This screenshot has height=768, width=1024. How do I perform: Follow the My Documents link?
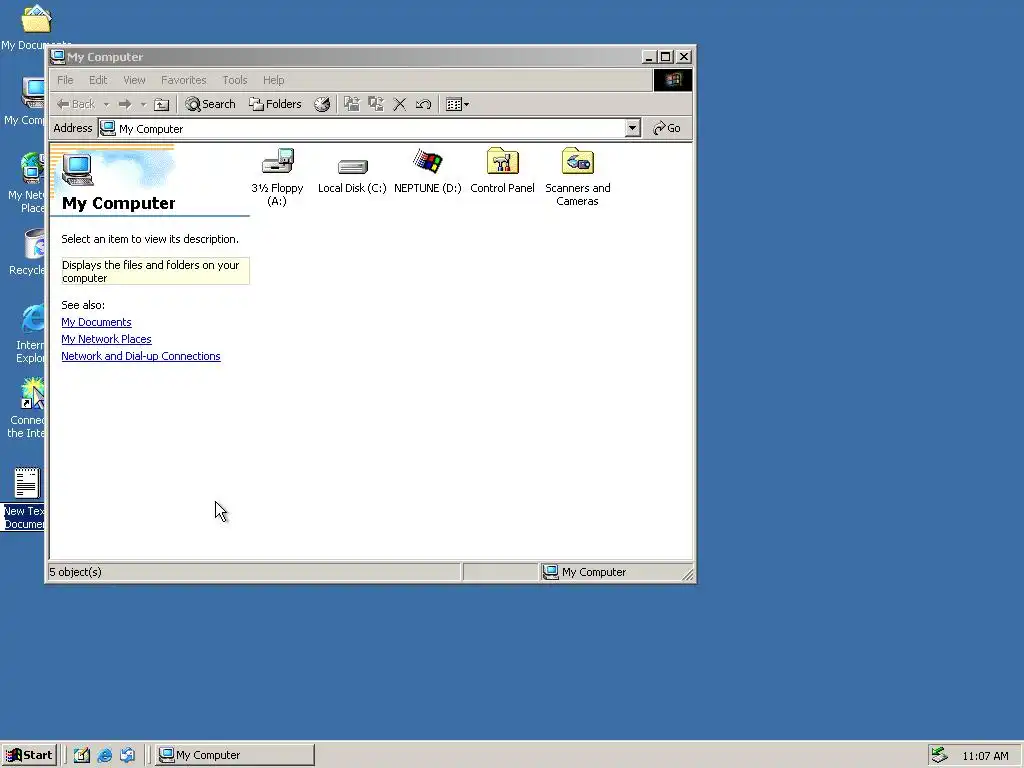(x=96, y=322)
